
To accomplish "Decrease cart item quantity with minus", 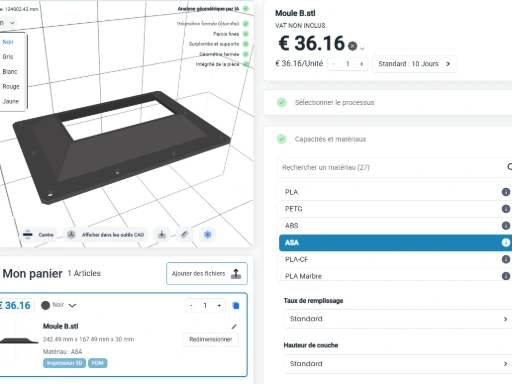I will pyautogui.click(x=191, y=305).
